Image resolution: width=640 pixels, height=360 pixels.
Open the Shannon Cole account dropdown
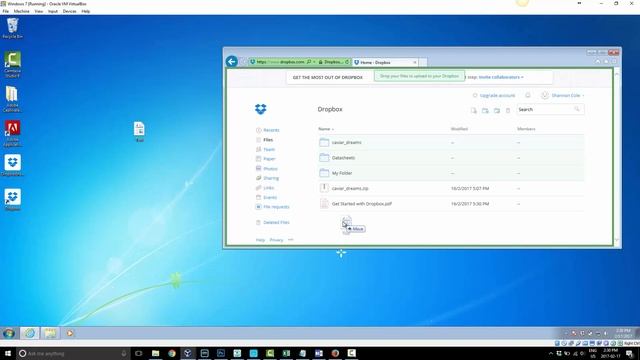(563, 96)
